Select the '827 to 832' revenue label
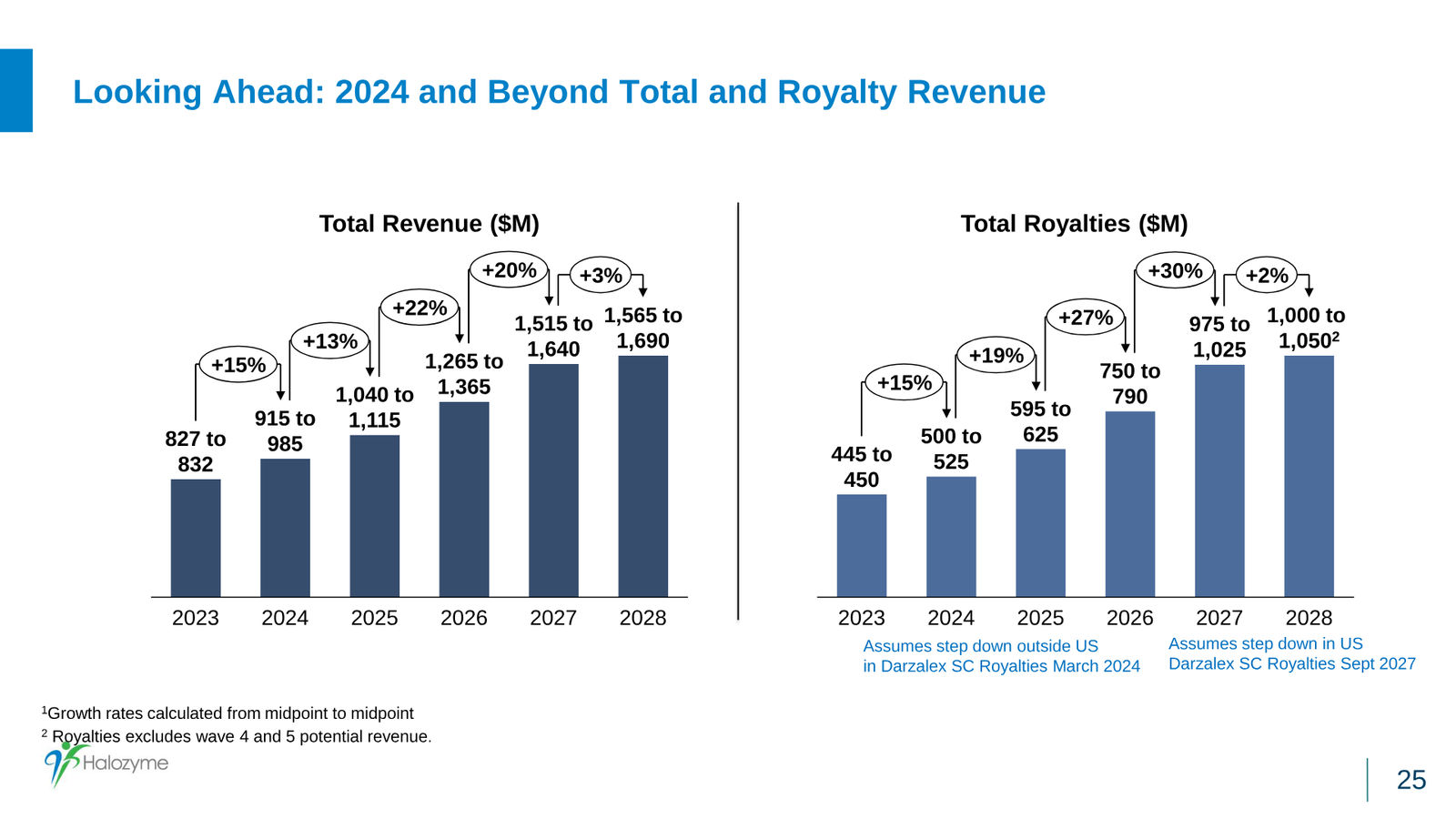 pyautogui.click(x=196, y=451)
